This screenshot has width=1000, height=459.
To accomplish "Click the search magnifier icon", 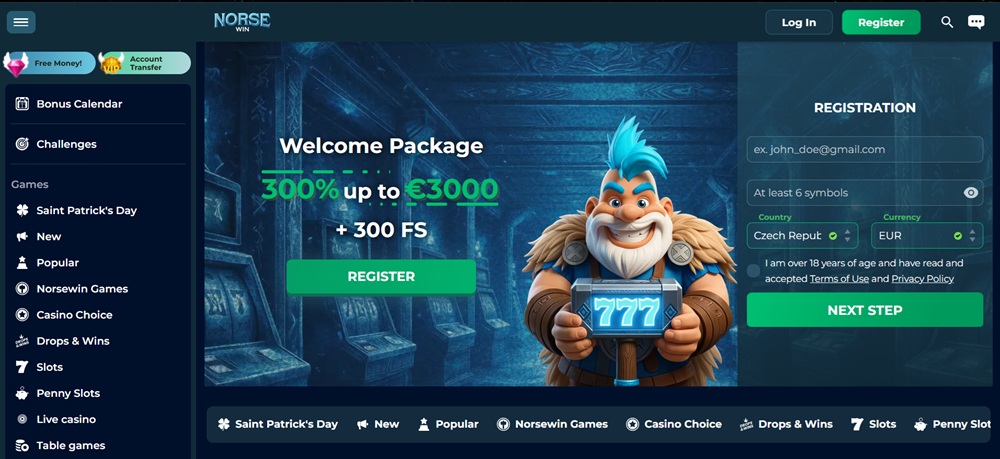I will (947, 22).
